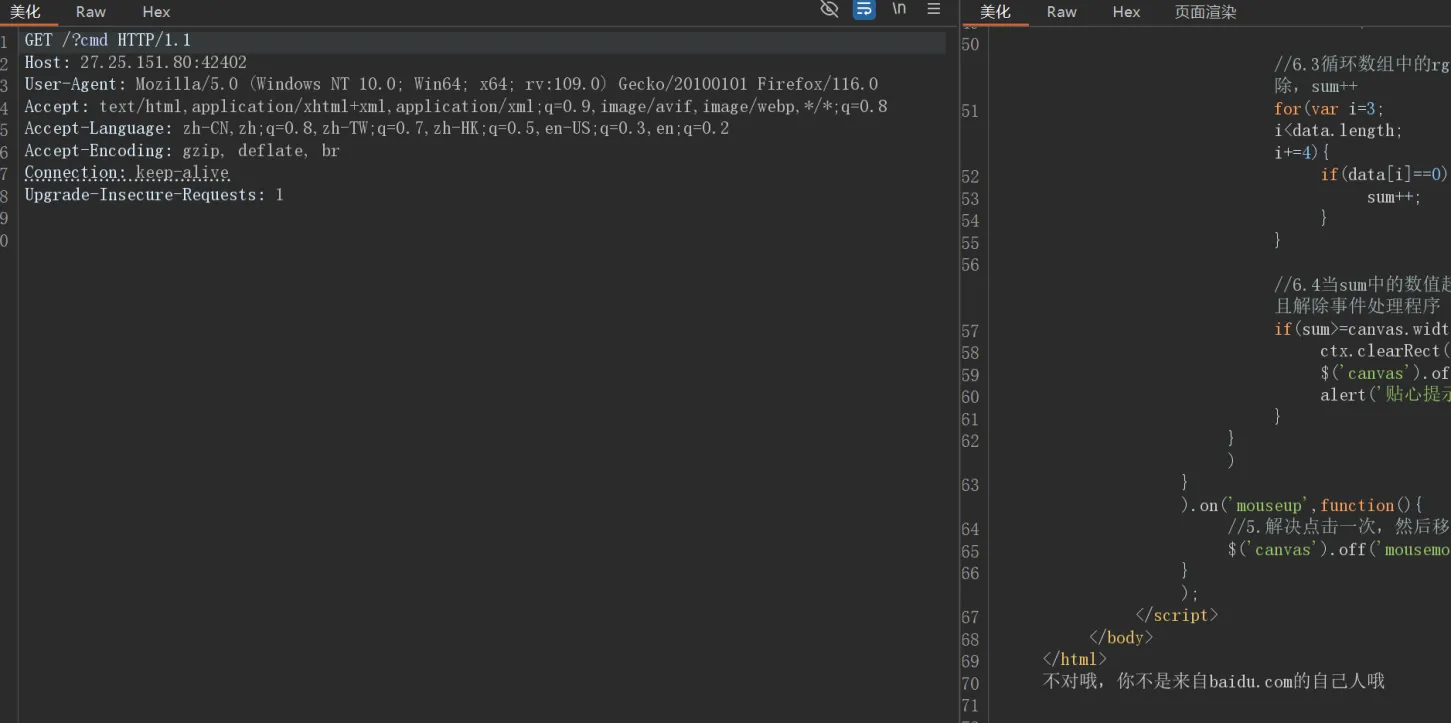
Task: Toggle hide non-printable characters eye icon
Action: click(829, 9)
